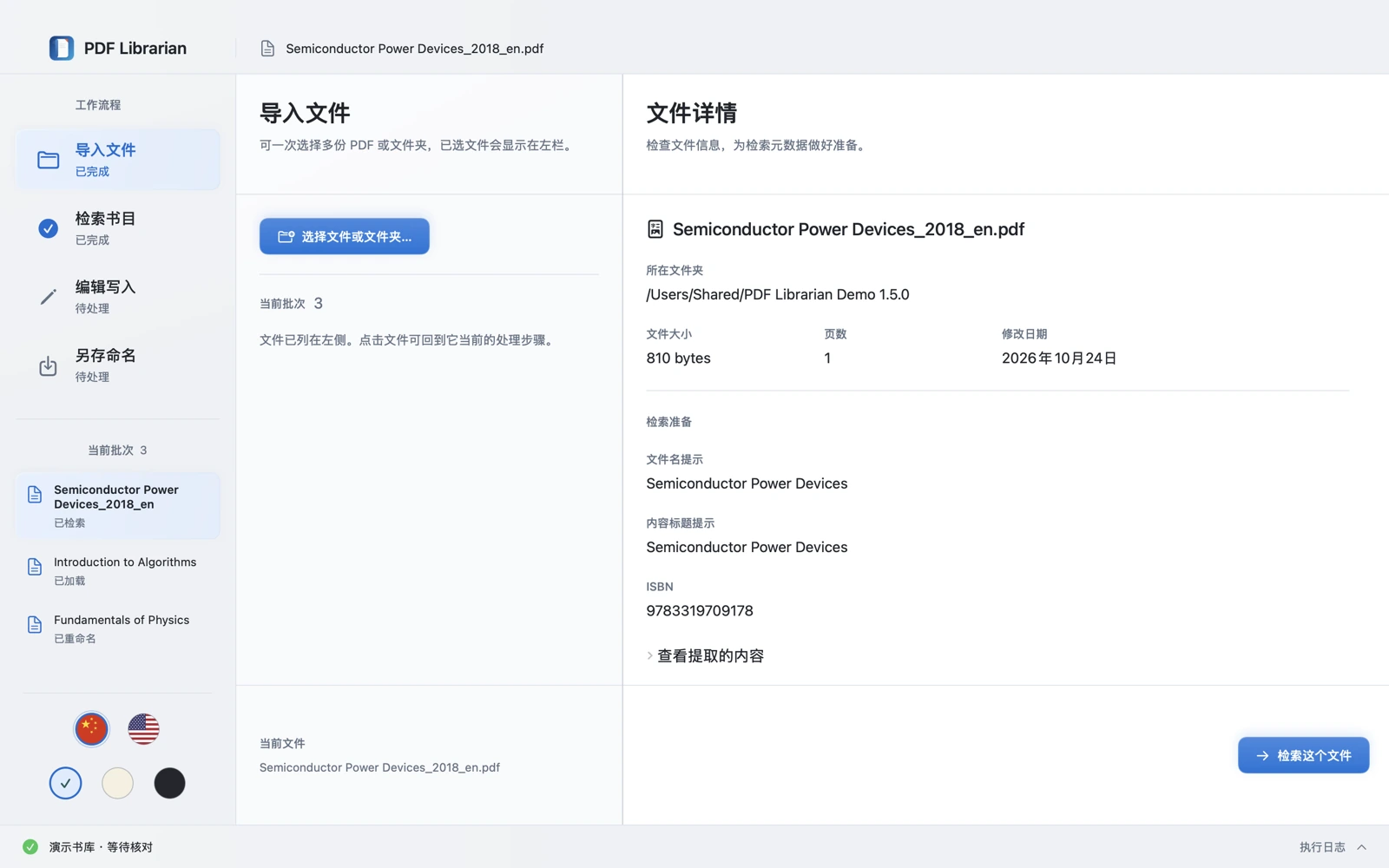Click the save-download icon beside 另存命名

[x=49, y=365]
